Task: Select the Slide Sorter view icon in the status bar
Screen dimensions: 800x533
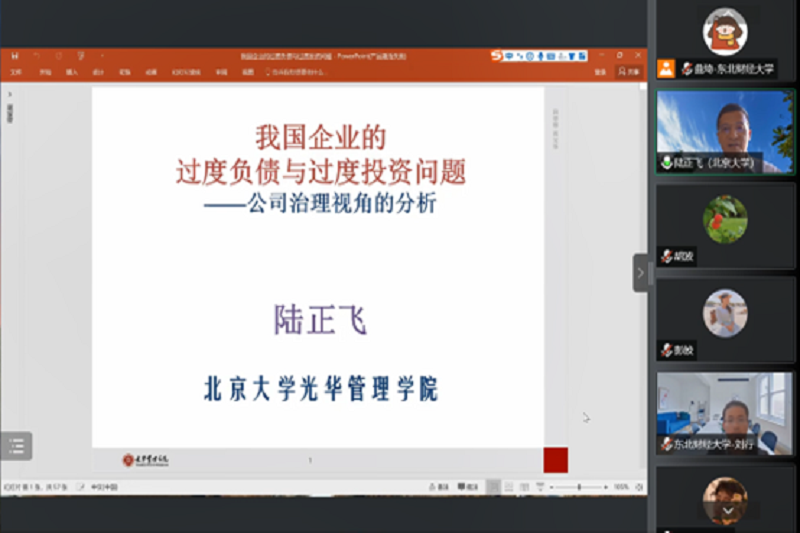Action: [509, 487]
